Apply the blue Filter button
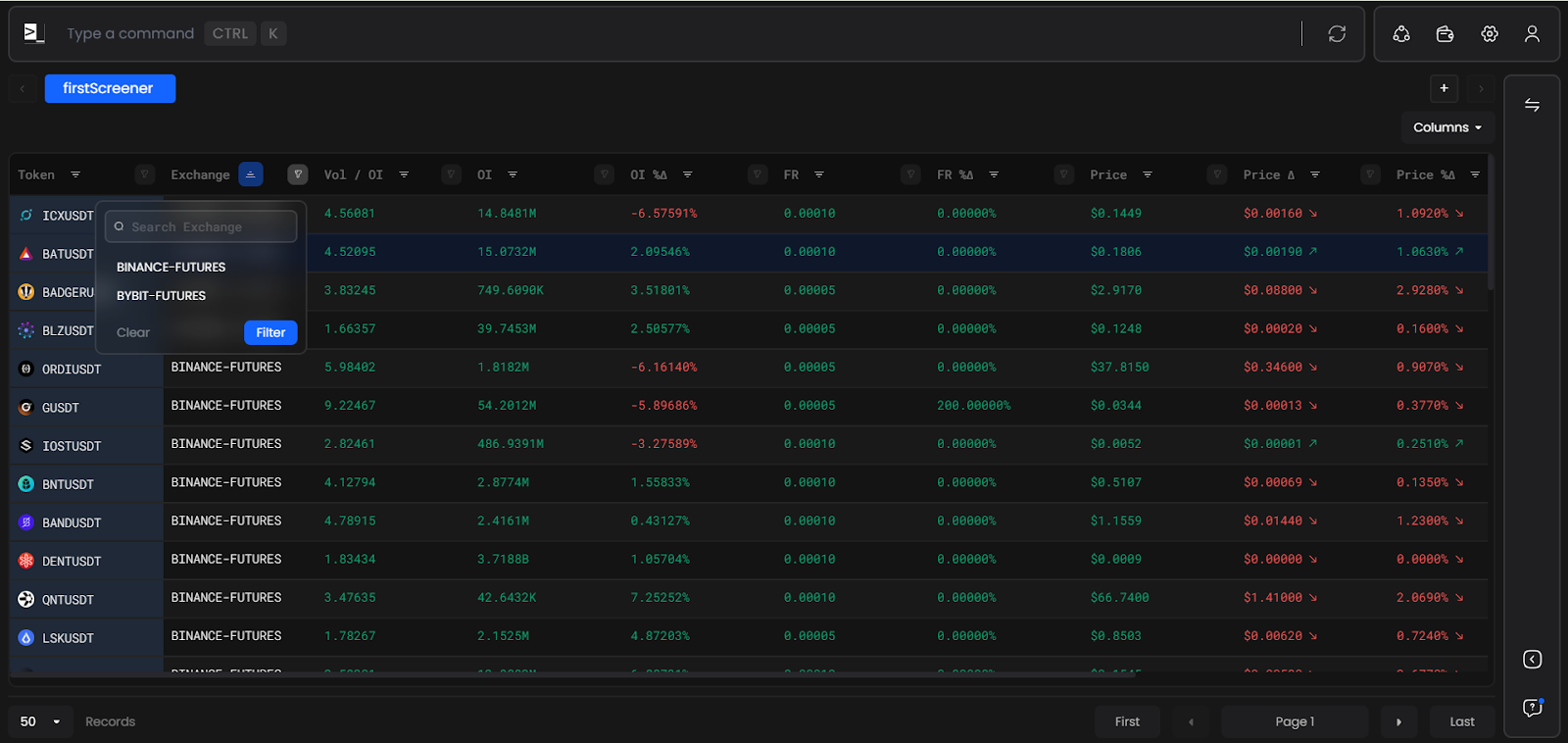Image resolution: width=1568 pixels, height=743 pixels. [x=270, y=332]
